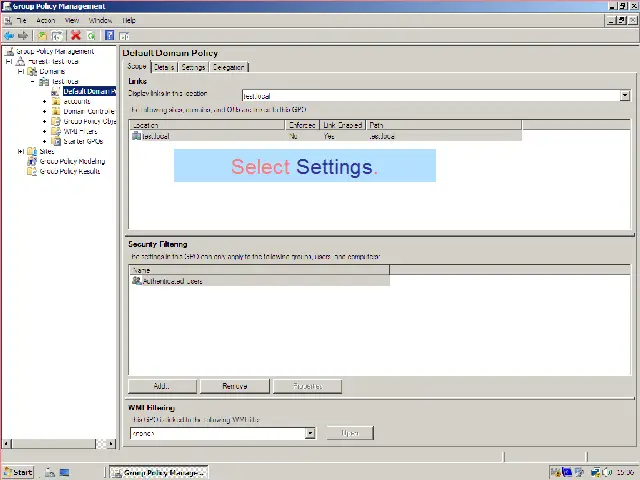640x480 pixels.
Task: Open the File menu
Action: 22,20
